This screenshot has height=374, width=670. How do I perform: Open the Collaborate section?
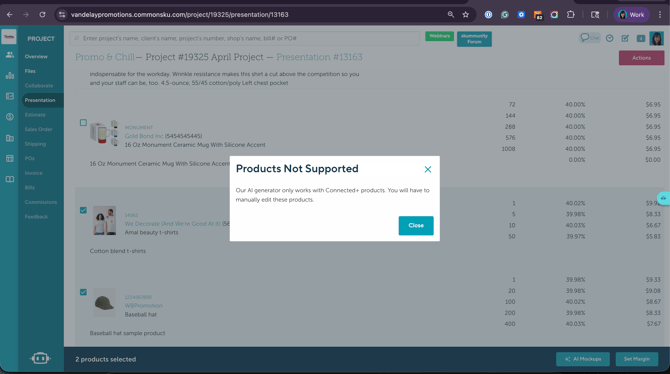39,85
